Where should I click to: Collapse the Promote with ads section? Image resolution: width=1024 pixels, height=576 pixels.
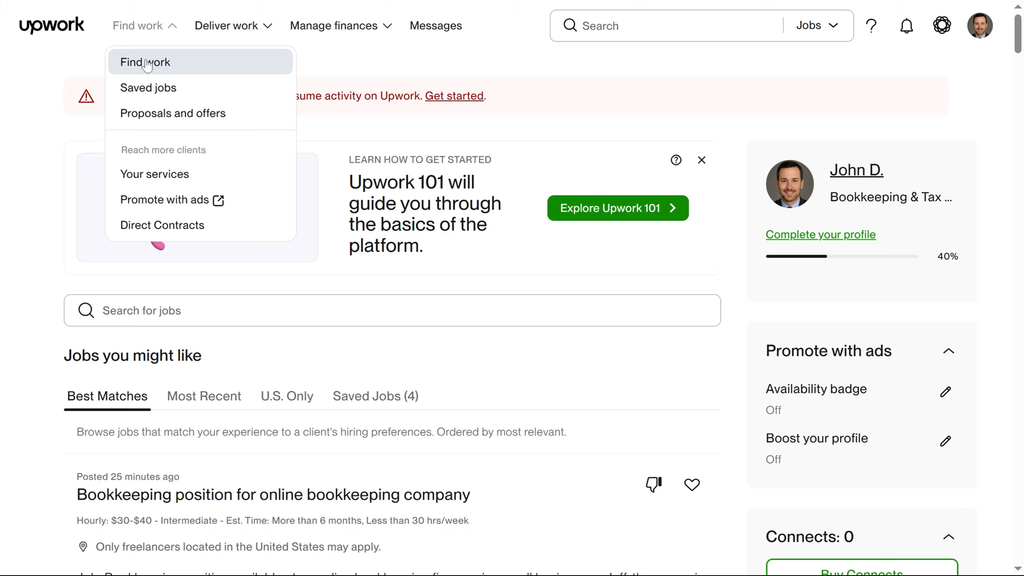[x=948, y=351]
